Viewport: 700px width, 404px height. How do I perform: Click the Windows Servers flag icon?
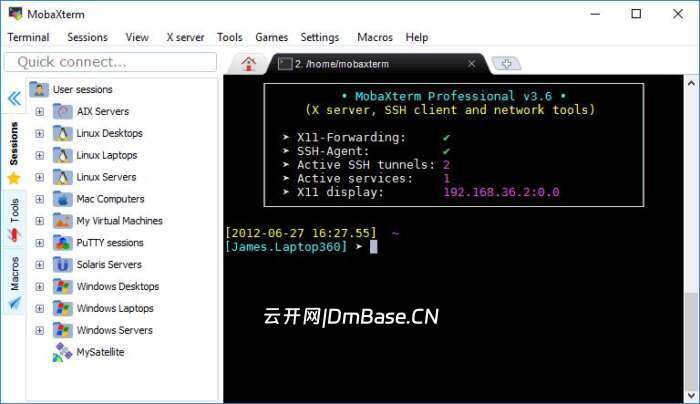point(62,330)
